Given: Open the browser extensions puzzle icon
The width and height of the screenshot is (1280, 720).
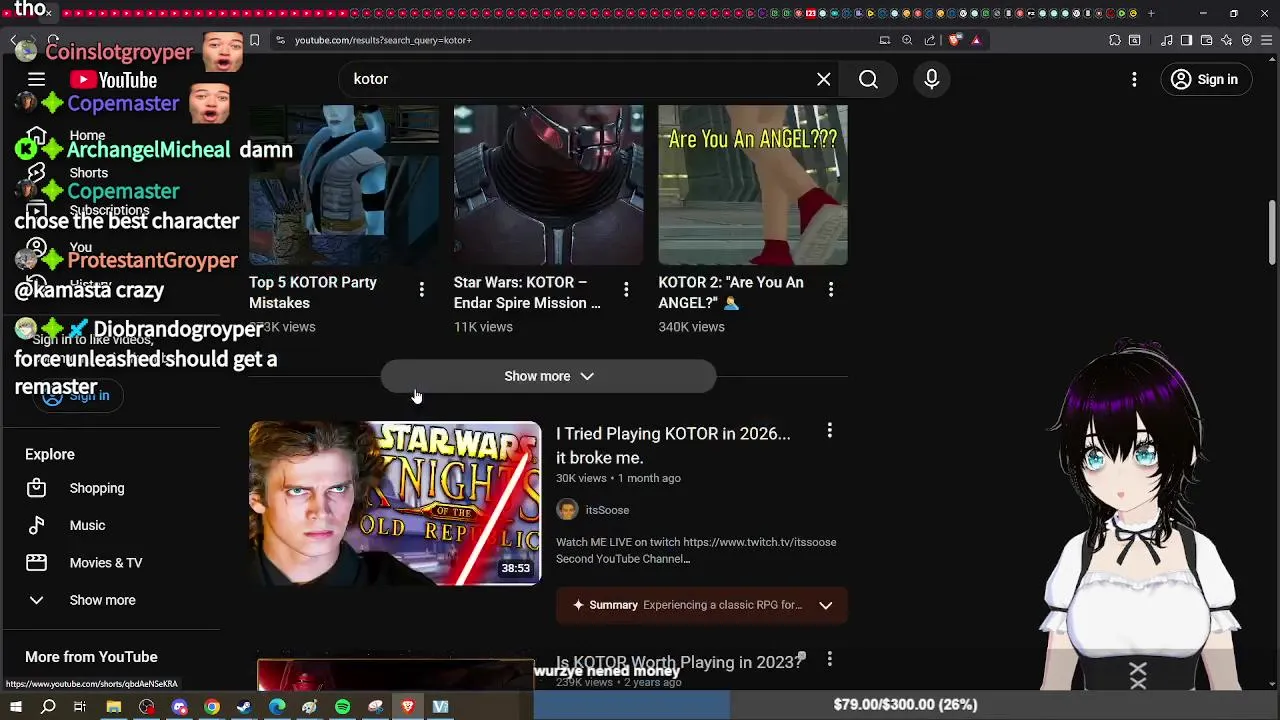Looking at the screenshot, I should point(1115,40).
